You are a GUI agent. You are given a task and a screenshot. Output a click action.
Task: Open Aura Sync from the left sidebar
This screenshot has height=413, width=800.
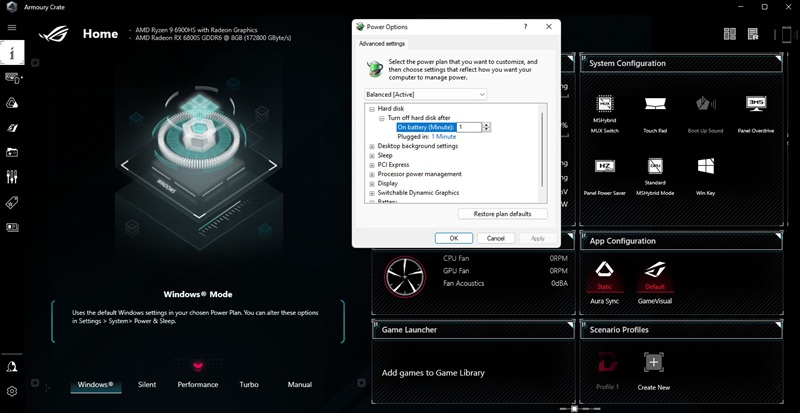(12, 103)
